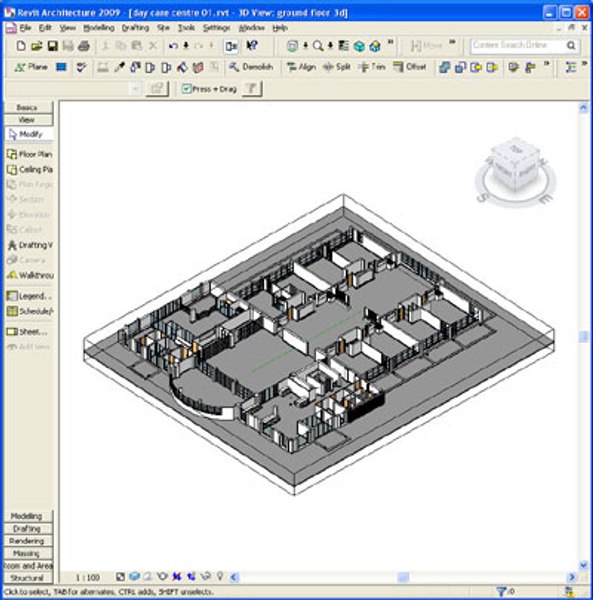
Task: Open the Help menu
Action: click(280, 28)
